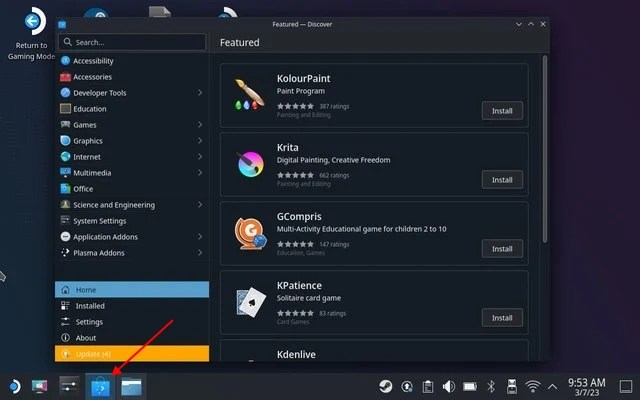Open the removable storage tray icon
640x400 pixels.
point(512,386)
